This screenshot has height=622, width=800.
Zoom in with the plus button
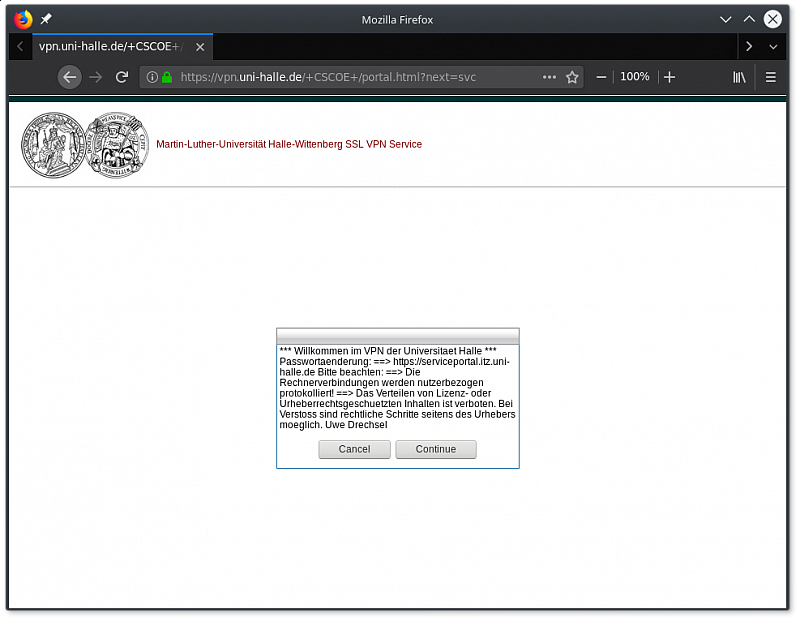[x=669, y=77]
